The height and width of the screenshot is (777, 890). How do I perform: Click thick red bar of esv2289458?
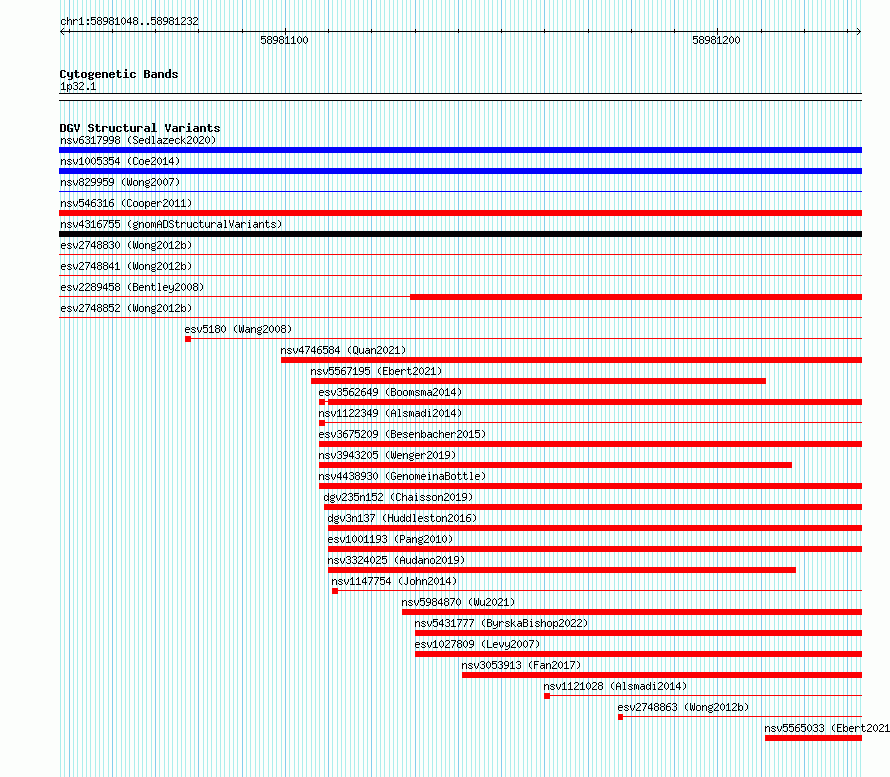(636, 297)
